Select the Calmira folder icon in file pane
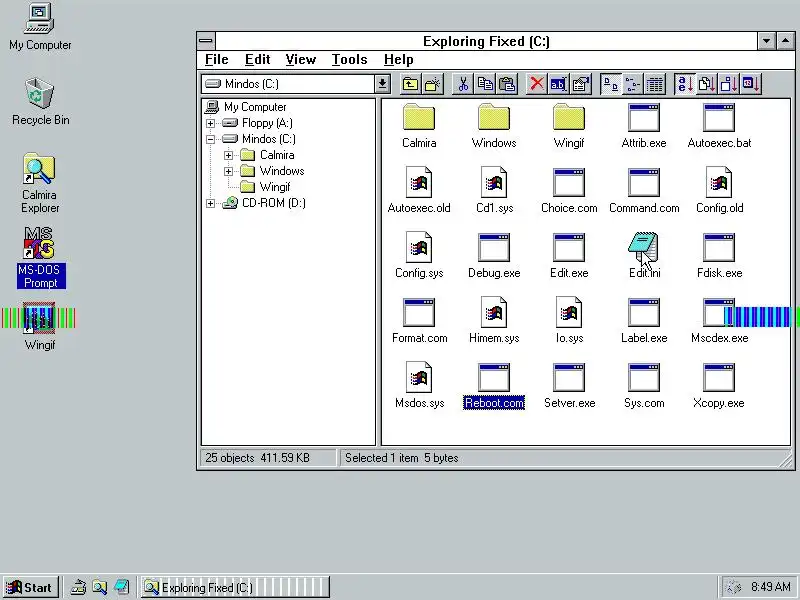Viewport: 800px width, 600px height. click(419, 127)
